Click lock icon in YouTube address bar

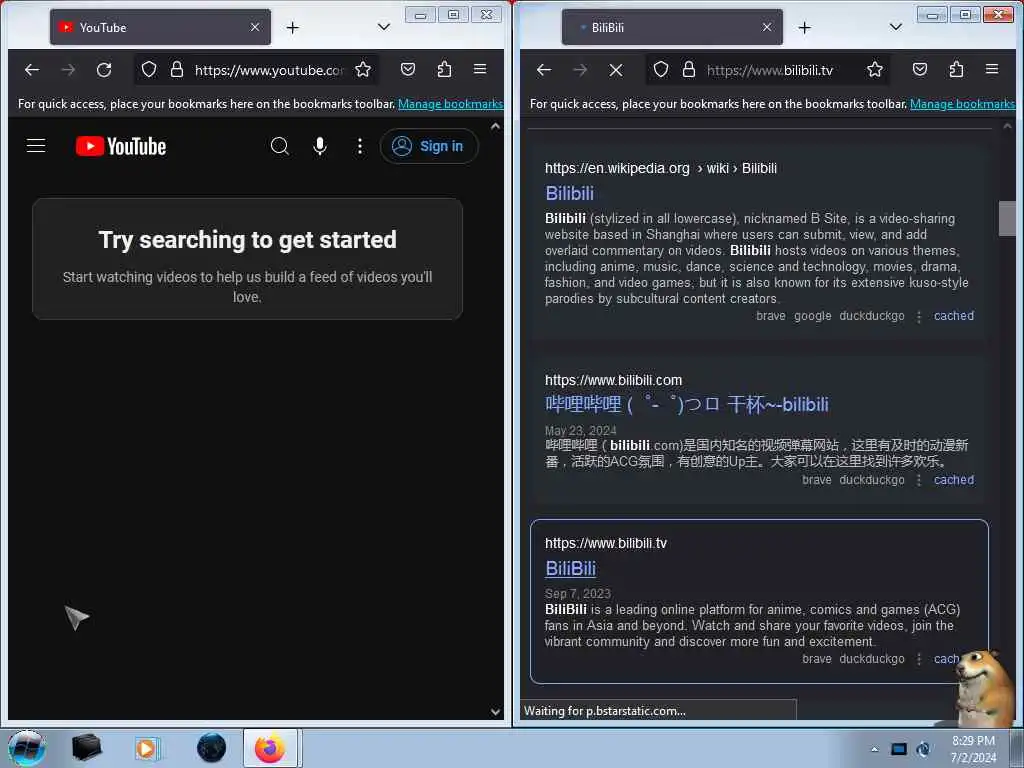click(x=176, y=69)
